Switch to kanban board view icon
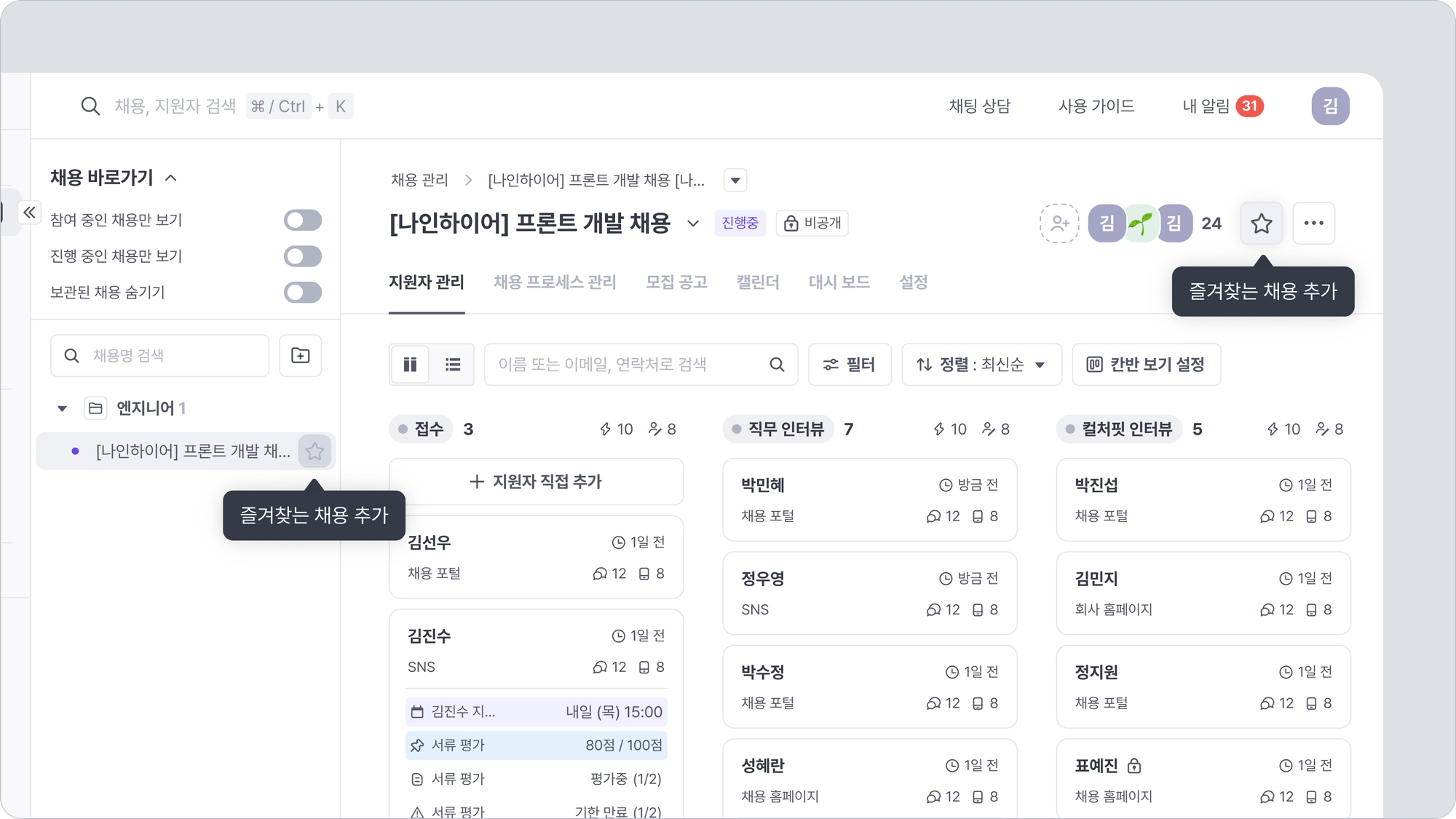Screen dimensions: 1456x819 point(410,364)
